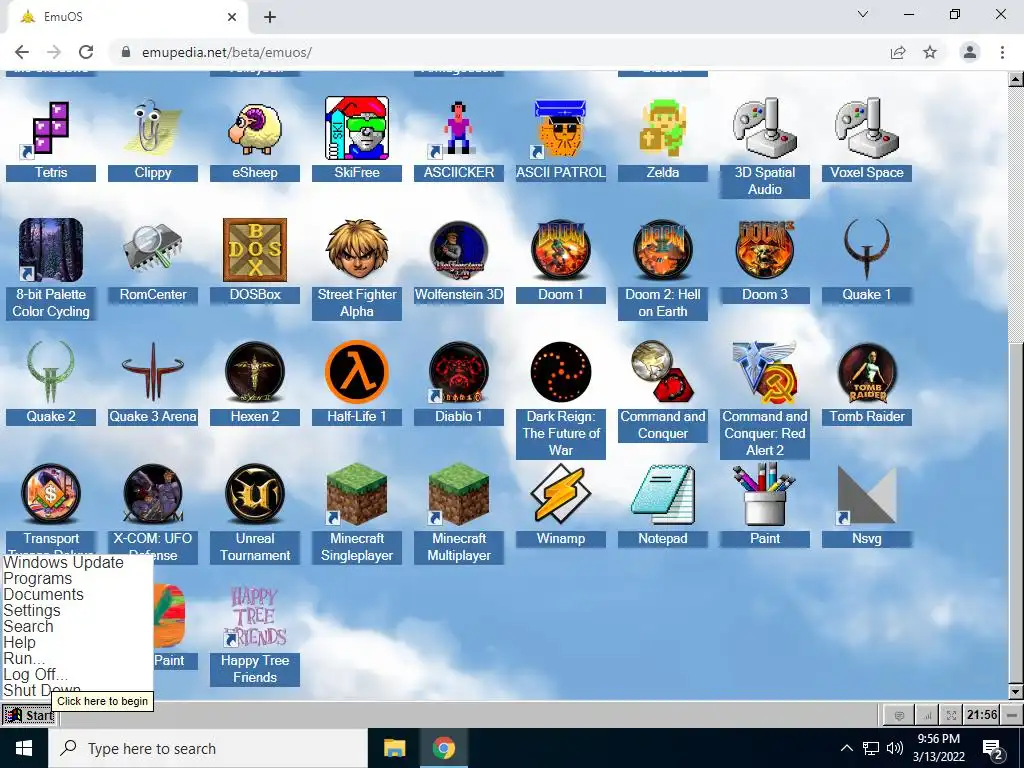Image resolution: width=1024 pixels, height=768 pixels.
Task: Open Quake 3 Arena icon
Action: point(153,372)
